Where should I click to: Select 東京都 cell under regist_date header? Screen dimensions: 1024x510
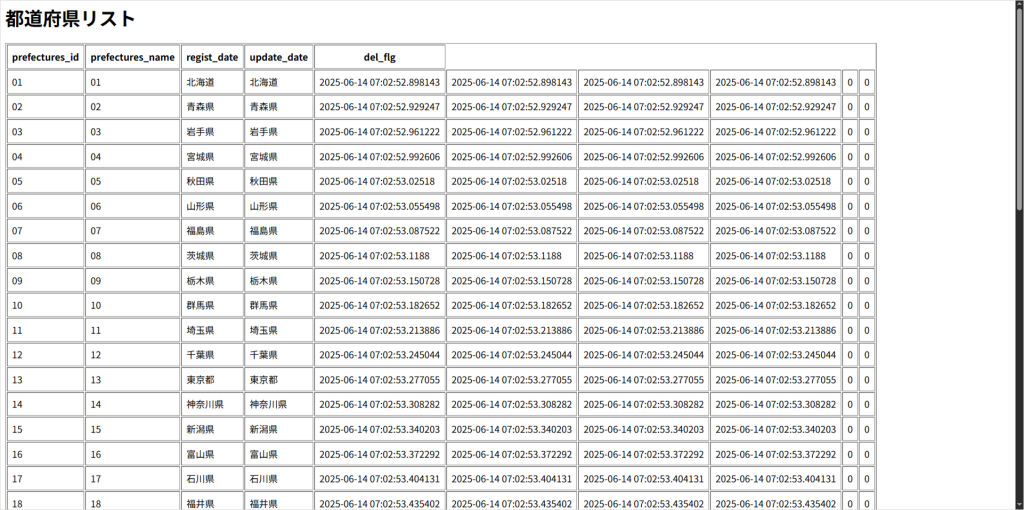click(x=212, y=380)
